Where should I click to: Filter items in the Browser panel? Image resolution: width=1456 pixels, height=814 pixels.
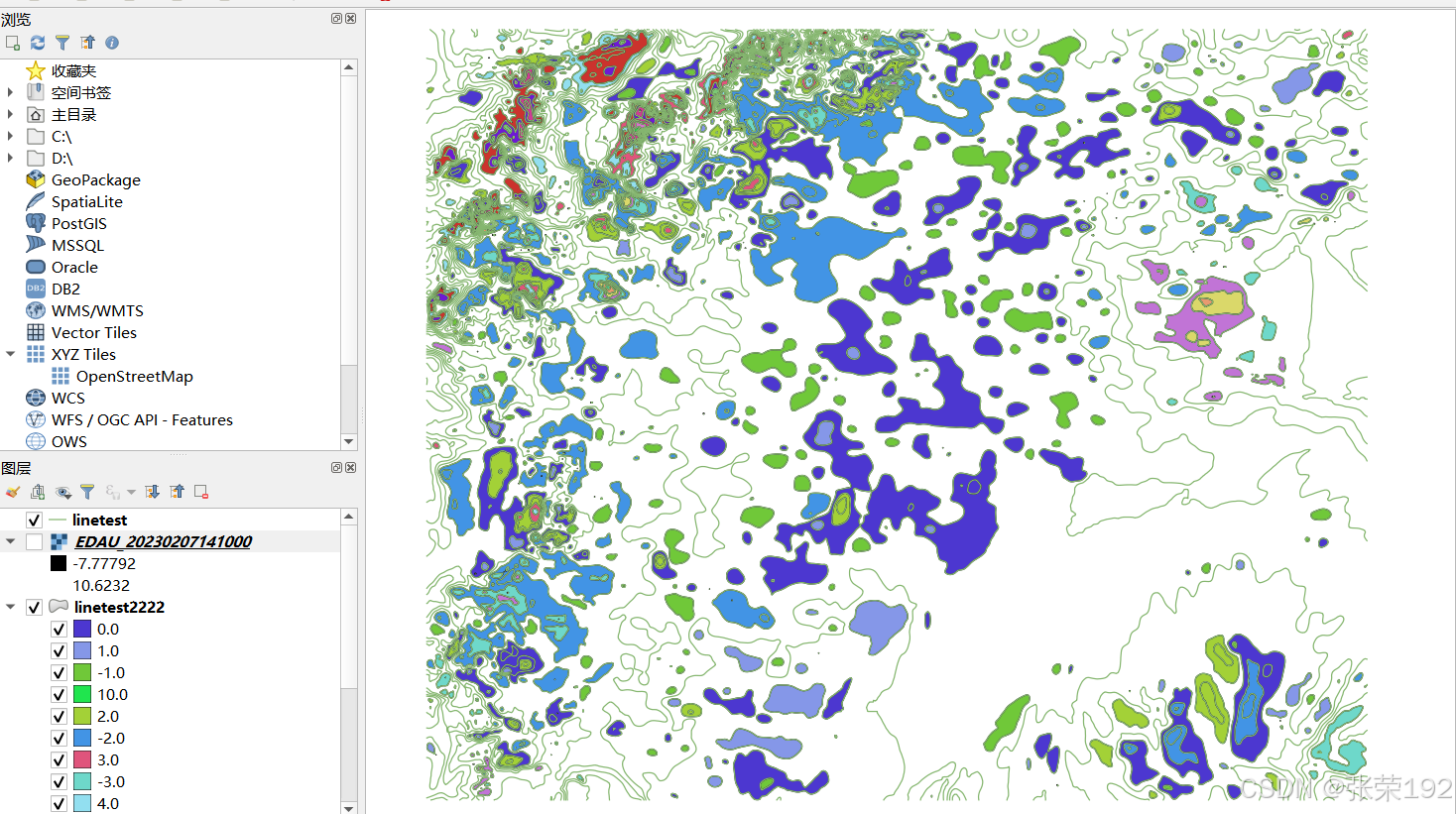point(62,42)
